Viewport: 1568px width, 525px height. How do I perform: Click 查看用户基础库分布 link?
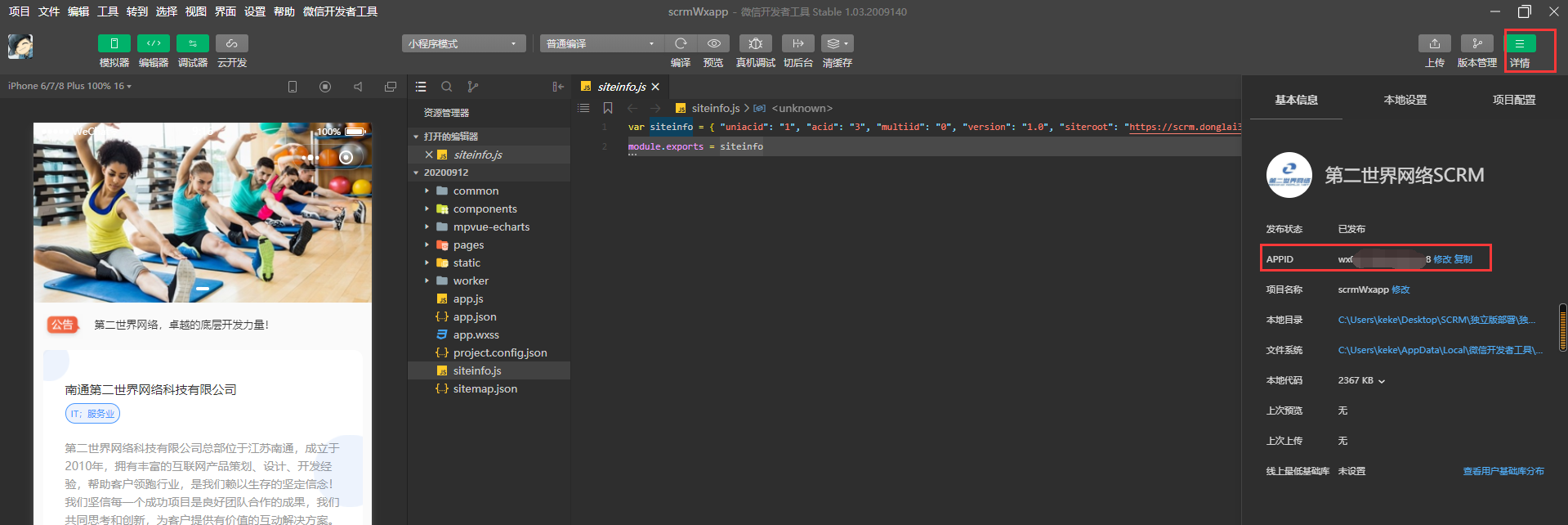pyautogui.click(x=1503, y=471)
